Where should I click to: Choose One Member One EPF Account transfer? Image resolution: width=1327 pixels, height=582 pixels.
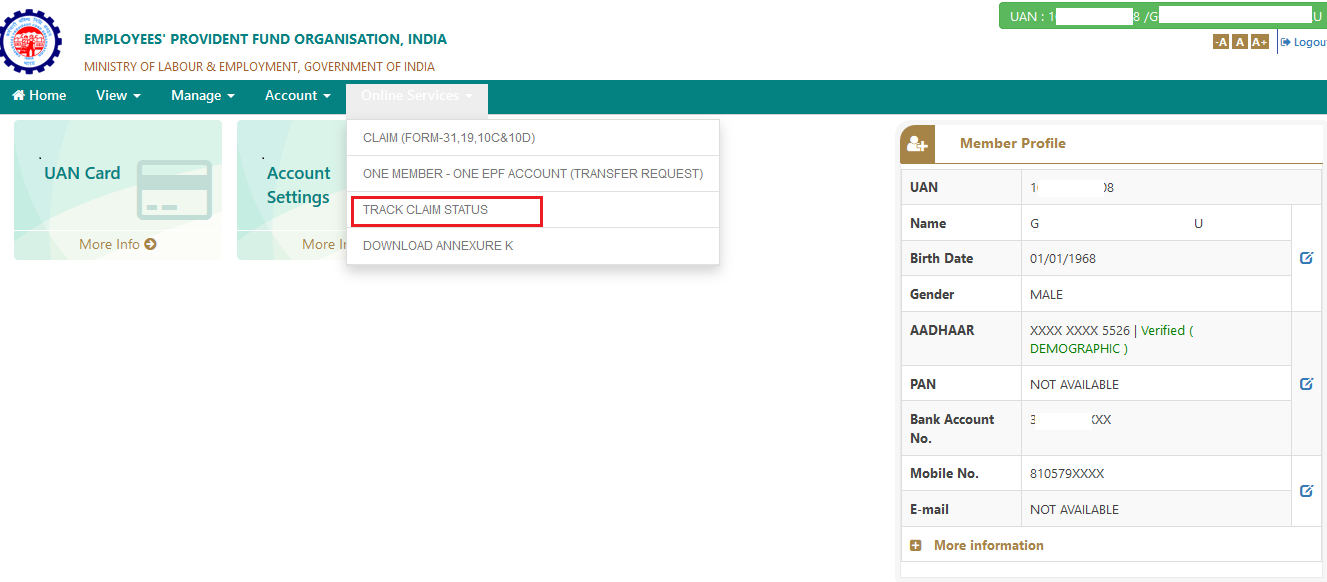(532, 174)
